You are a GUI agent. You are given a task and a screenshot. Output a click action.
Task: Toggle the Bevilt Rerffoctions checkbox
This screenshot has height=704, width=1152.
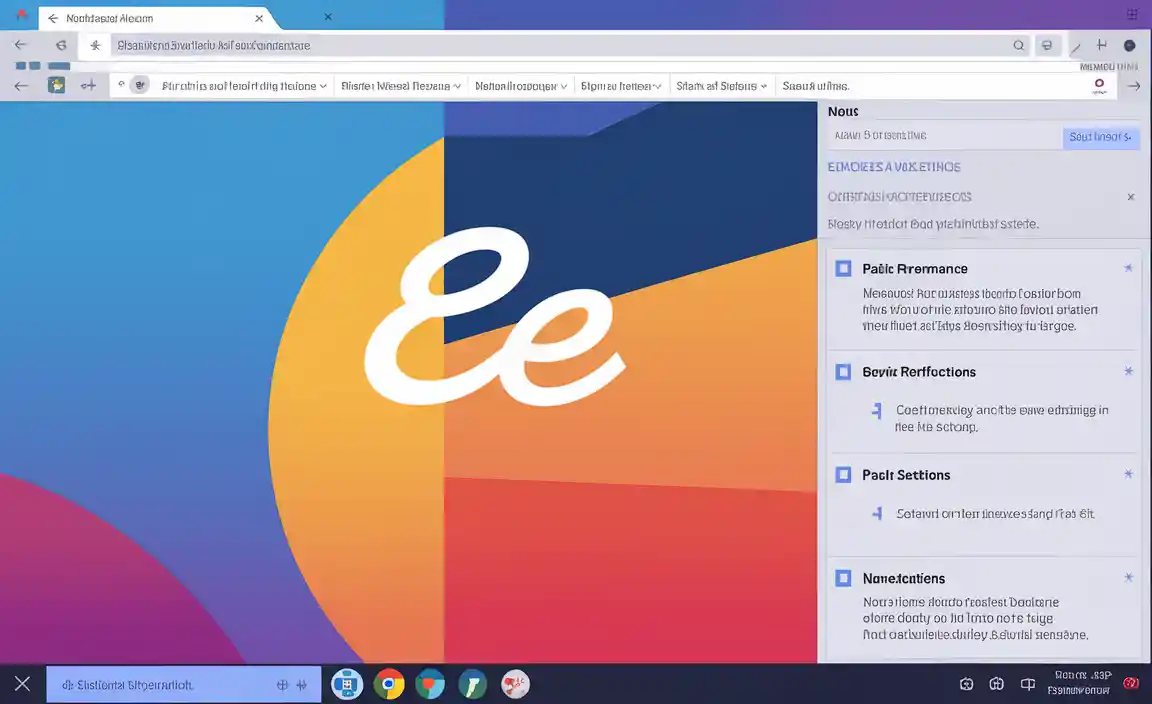(x=843, y=372)
